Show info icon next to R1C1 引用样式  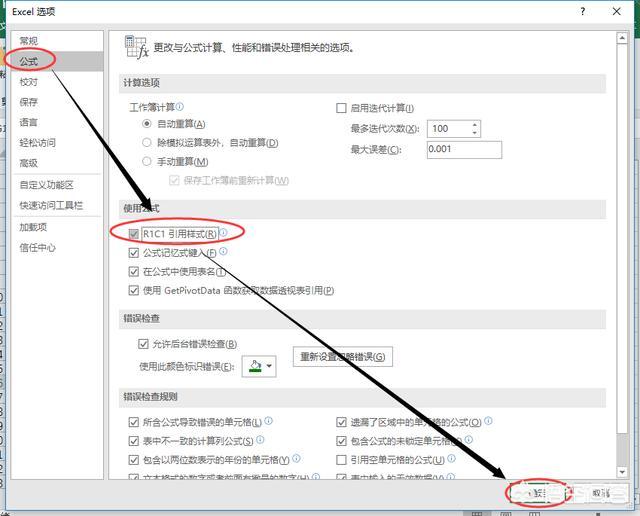tap(223, 233)
